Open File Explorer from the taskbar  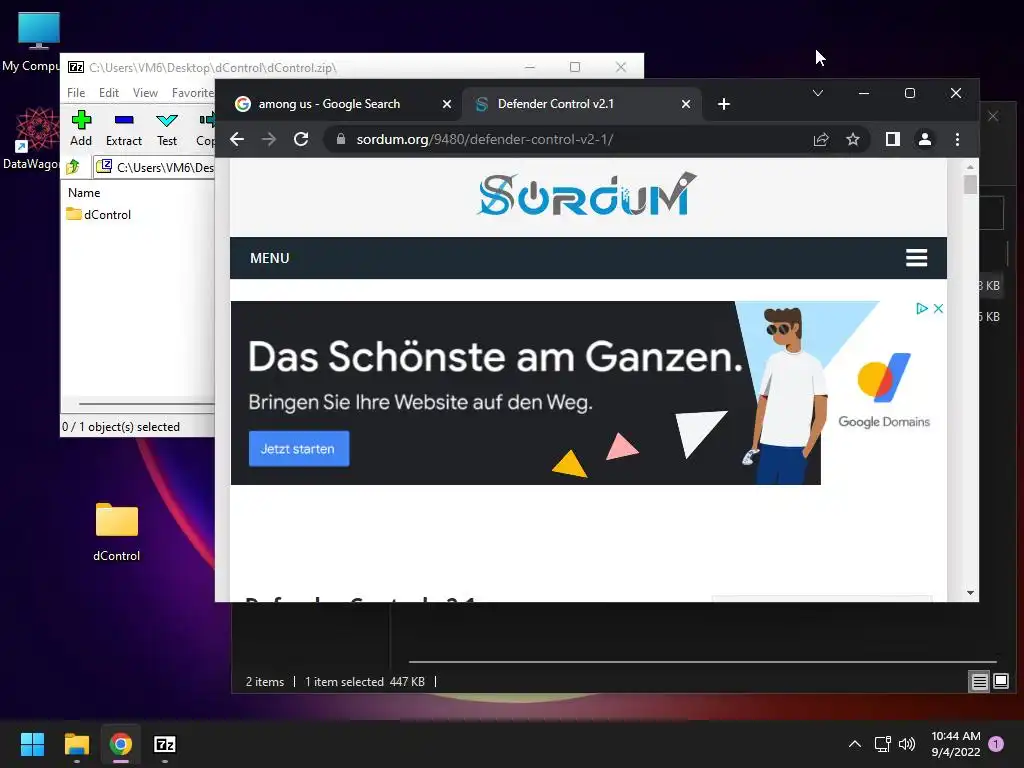point(76,744)
